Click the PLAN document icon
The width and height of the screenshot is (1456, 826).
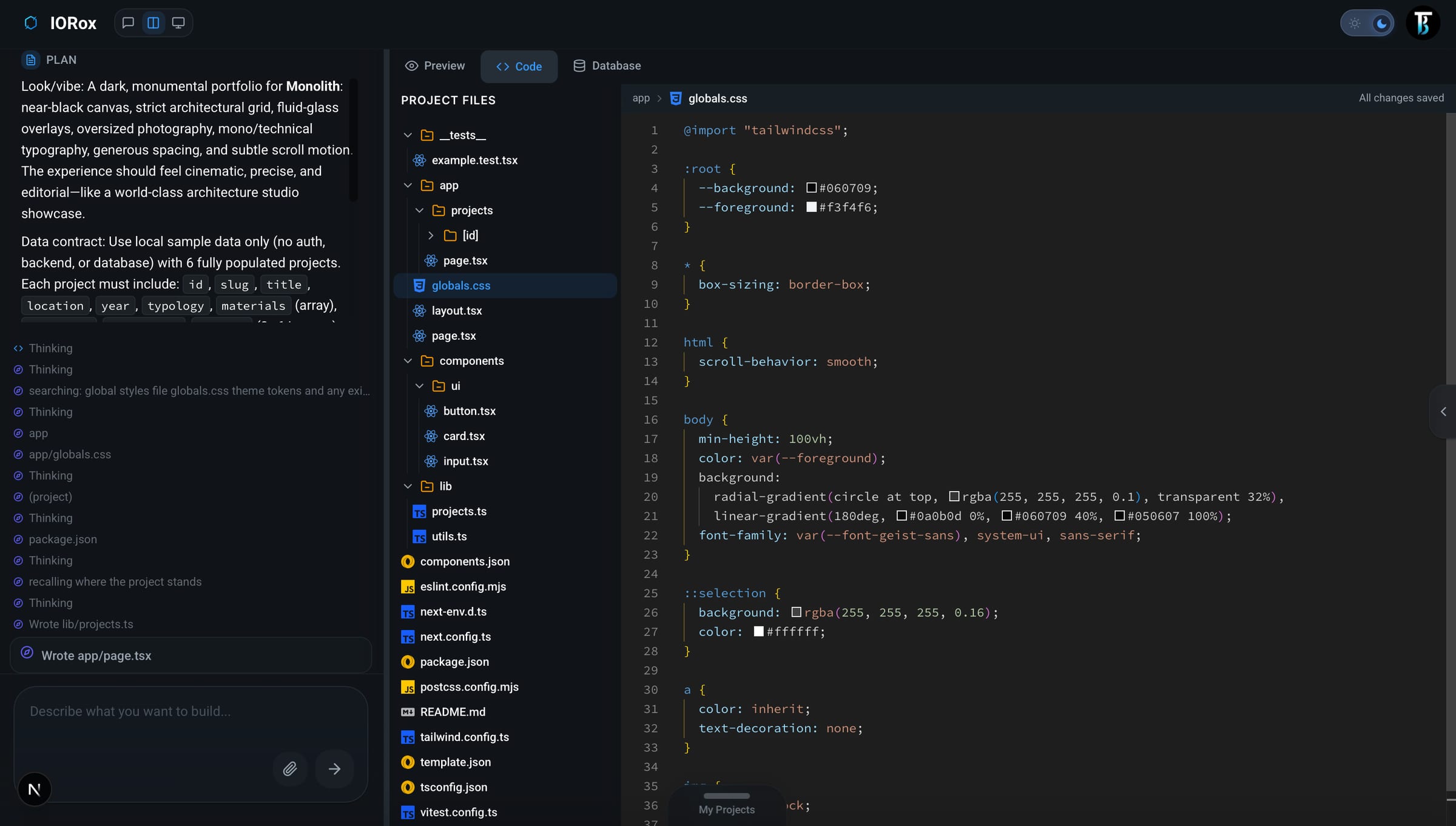coord(30,60)
